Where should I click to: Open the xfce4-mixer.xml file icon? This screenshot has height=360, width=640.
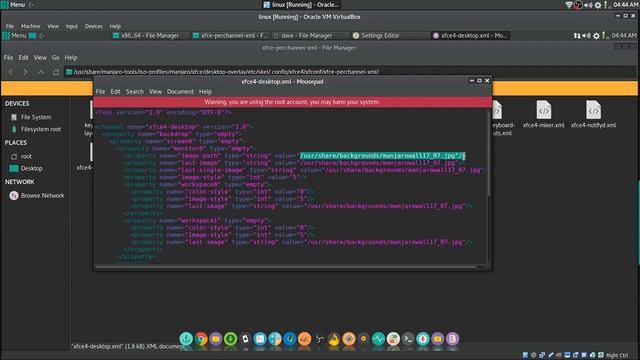[x=543, y=114]
